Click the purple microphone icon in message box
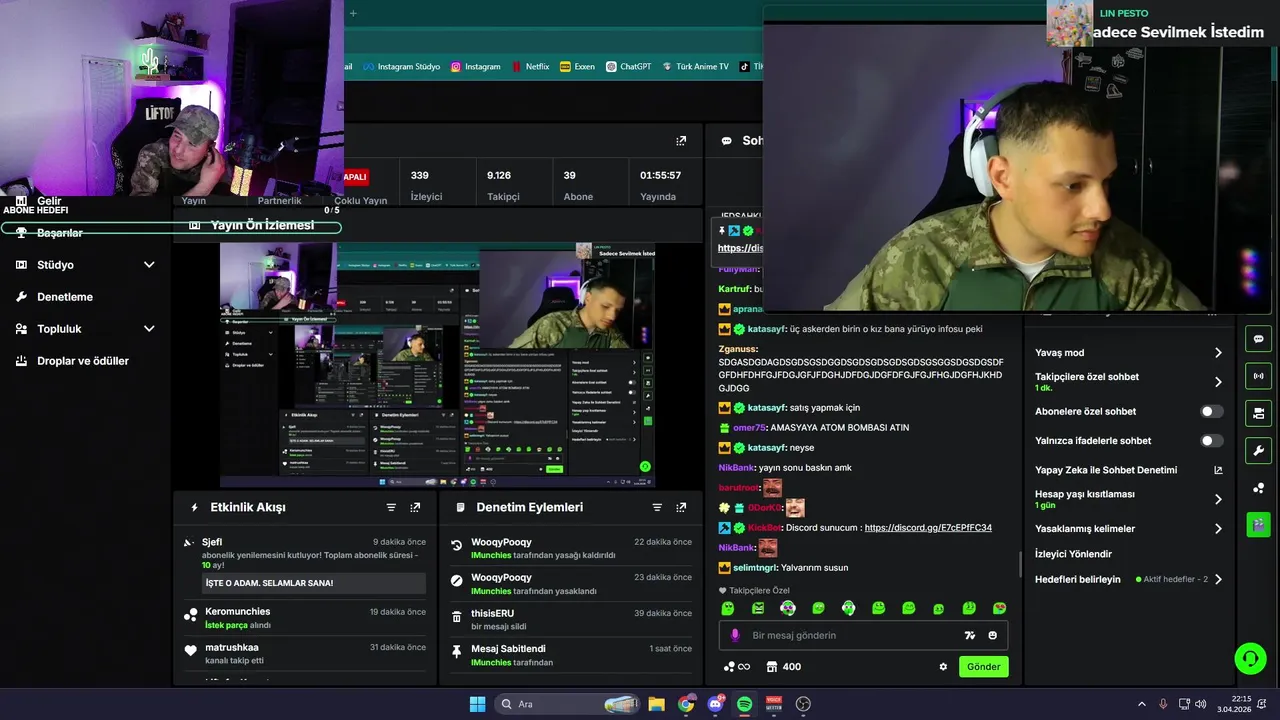 tap(735, 635)
